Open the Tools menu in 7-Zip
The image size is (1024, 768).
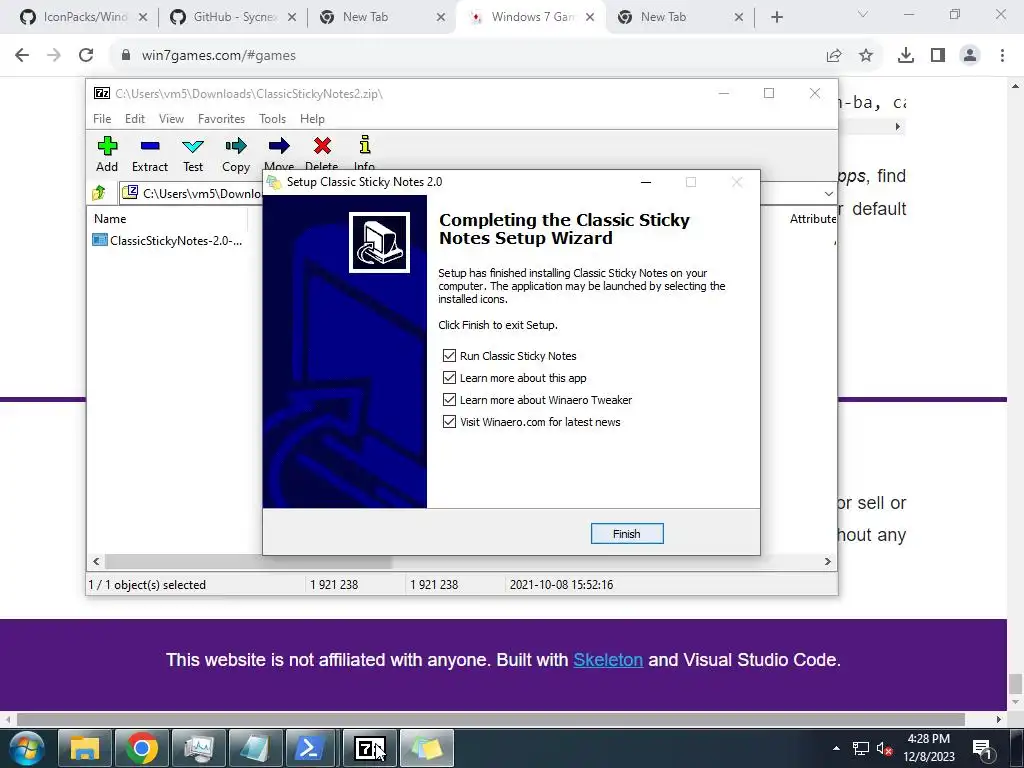pos(272,119)
